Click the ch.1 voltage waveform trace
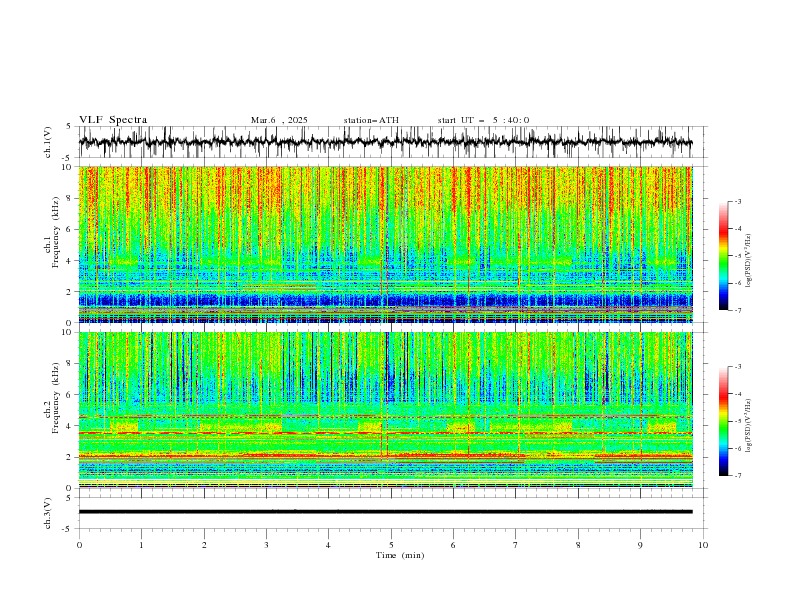 [385, 142]
